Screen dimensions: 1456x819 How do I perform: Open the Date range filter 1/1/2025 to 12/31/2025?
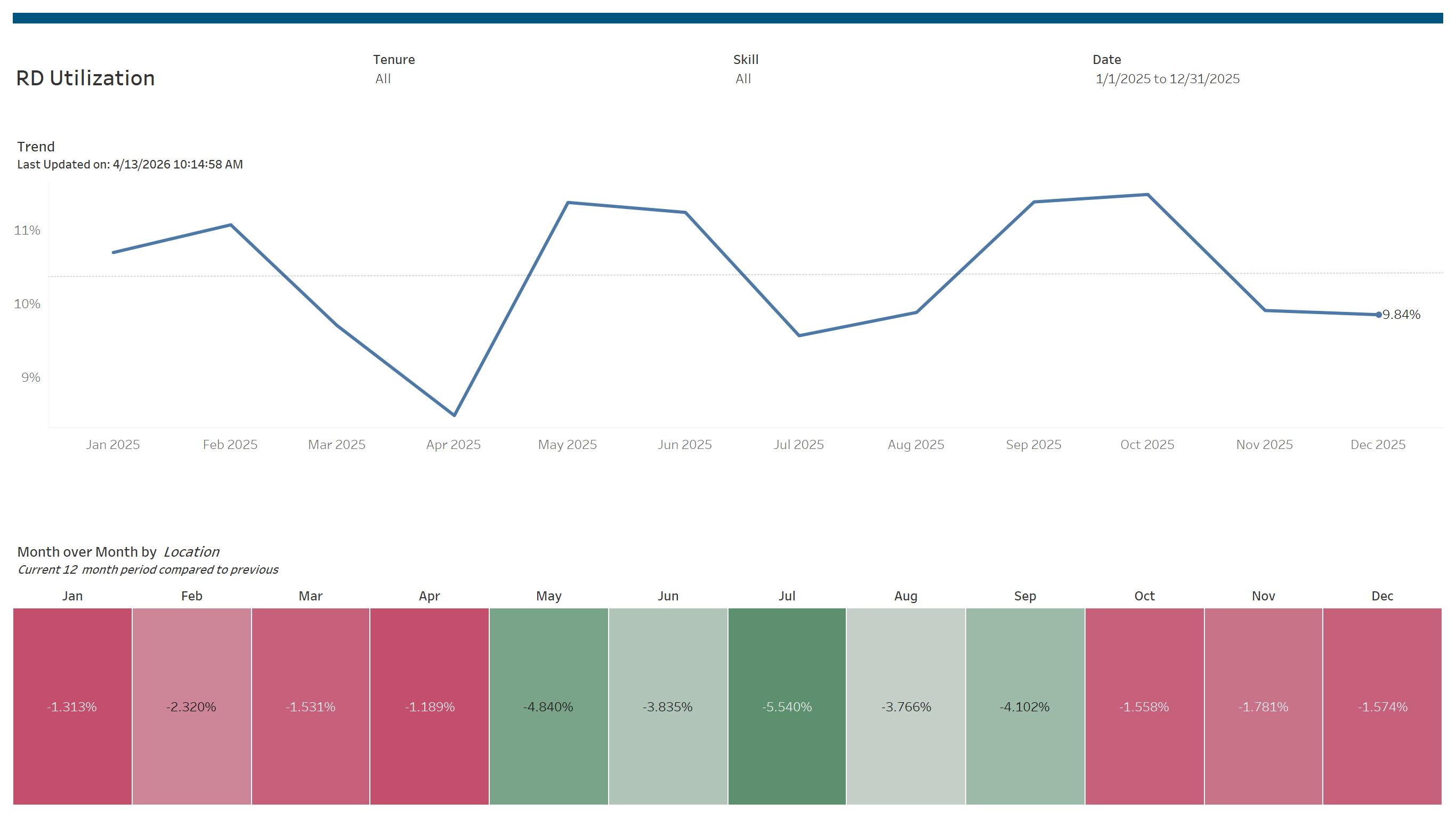click(x=1167, y=78)
